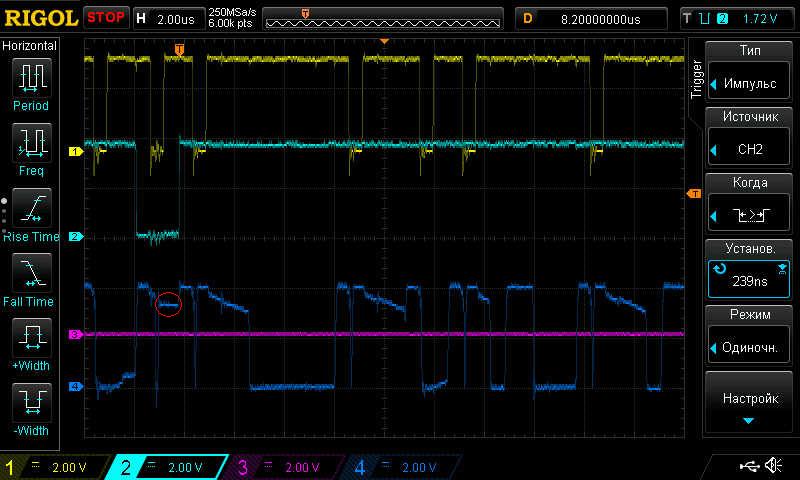
Task: Open the Настройк settings submenu
Action: (750, 404)
